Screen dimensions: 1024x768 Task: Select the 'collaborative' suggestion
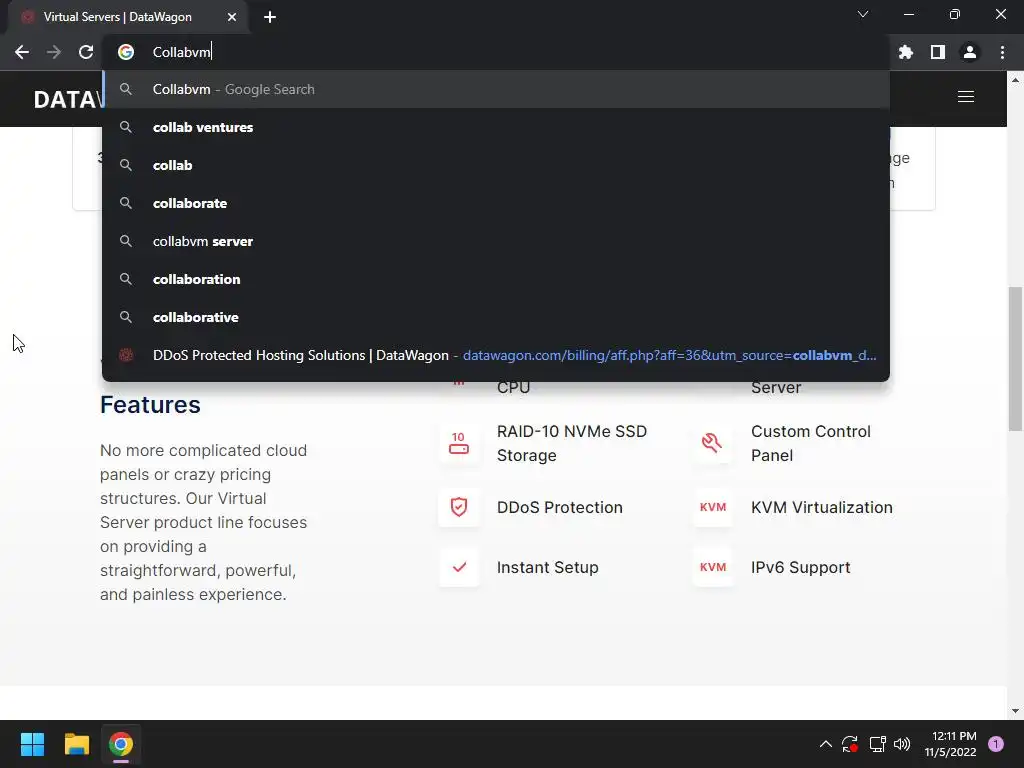[x=496, y=317]
